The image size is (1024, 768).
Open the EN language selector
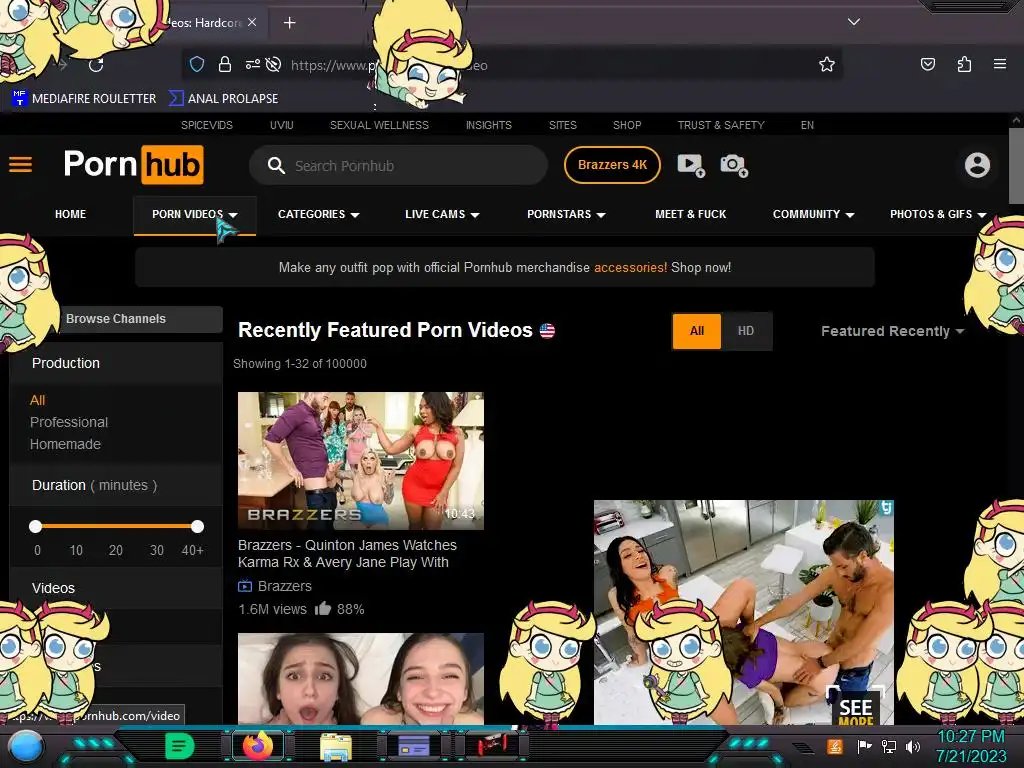pos(807,125)
